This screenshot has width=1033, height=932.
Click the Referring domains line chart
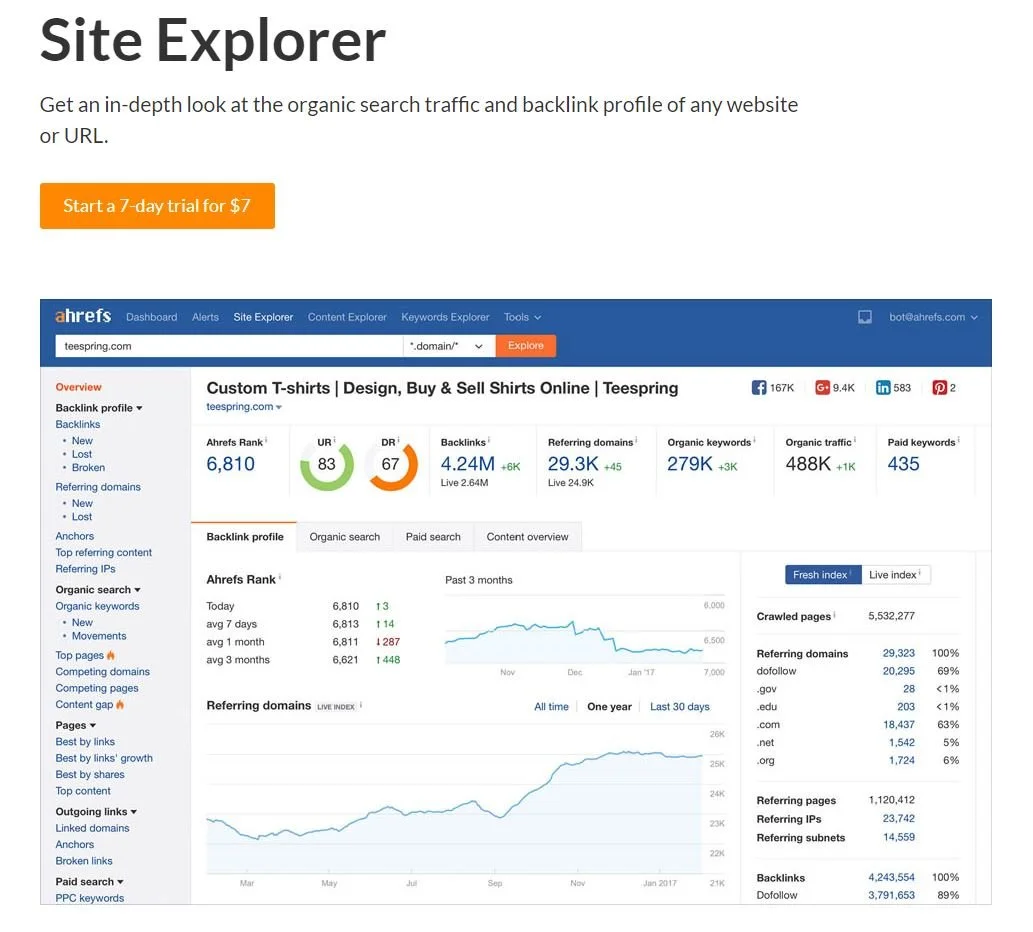tap(466, 804)
